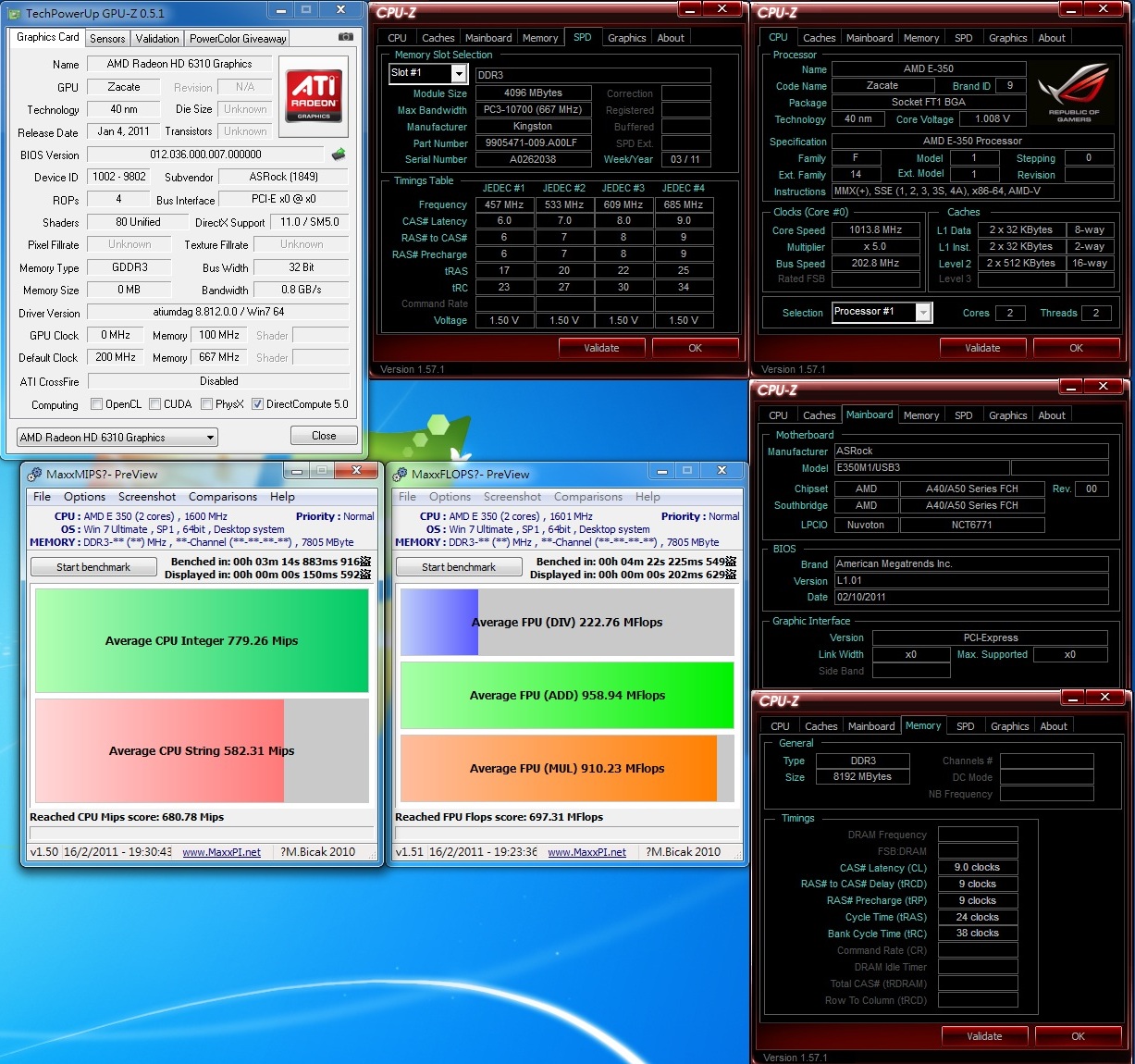Viewport: 1135px width, 1064px height.
Task: Click Validate in the CPU-Z SPD window
Action: 601,348
